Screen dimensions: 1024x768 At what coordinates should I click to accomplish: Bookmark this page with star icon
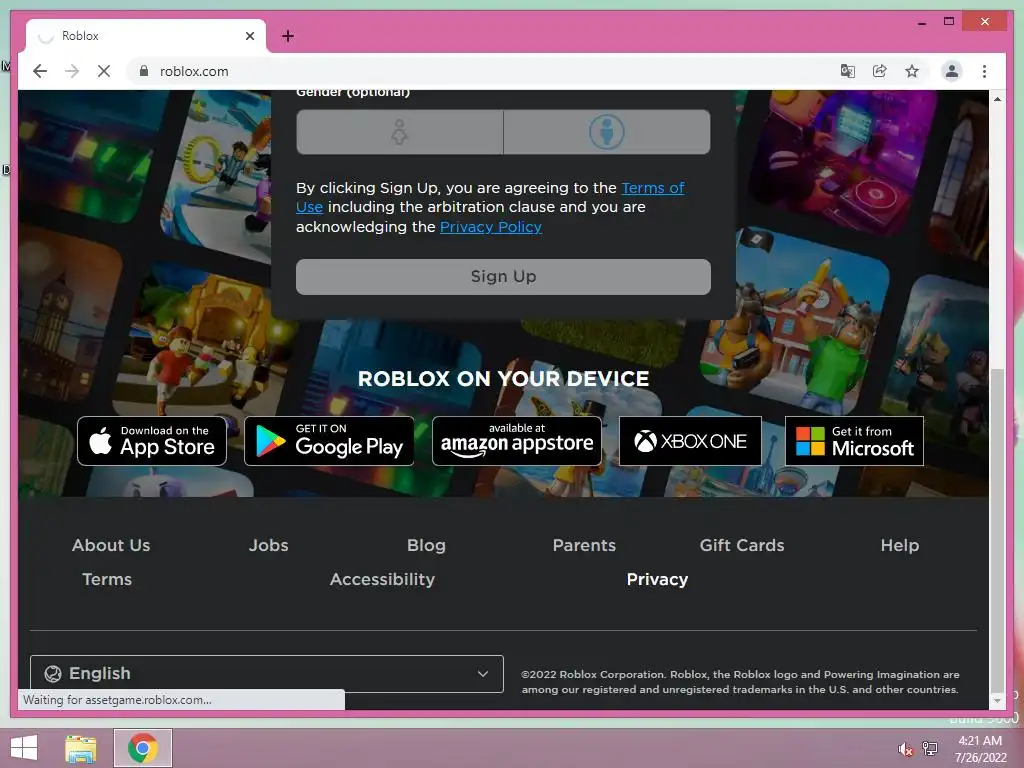coord(912,71)
